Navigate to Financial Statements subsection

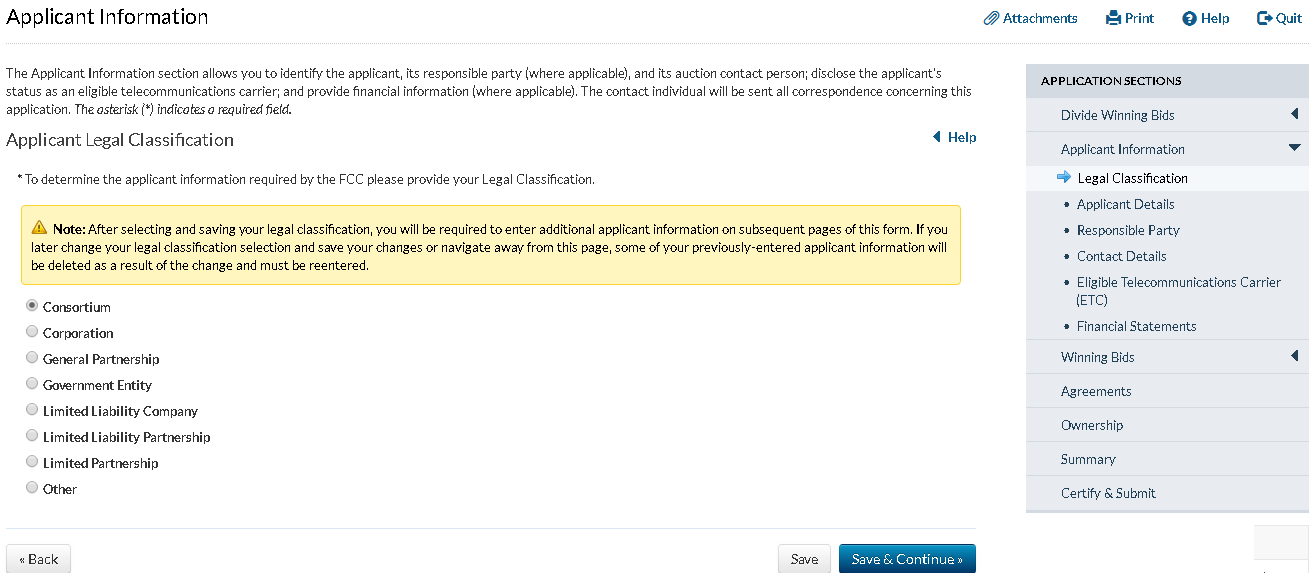(1136, 326)
